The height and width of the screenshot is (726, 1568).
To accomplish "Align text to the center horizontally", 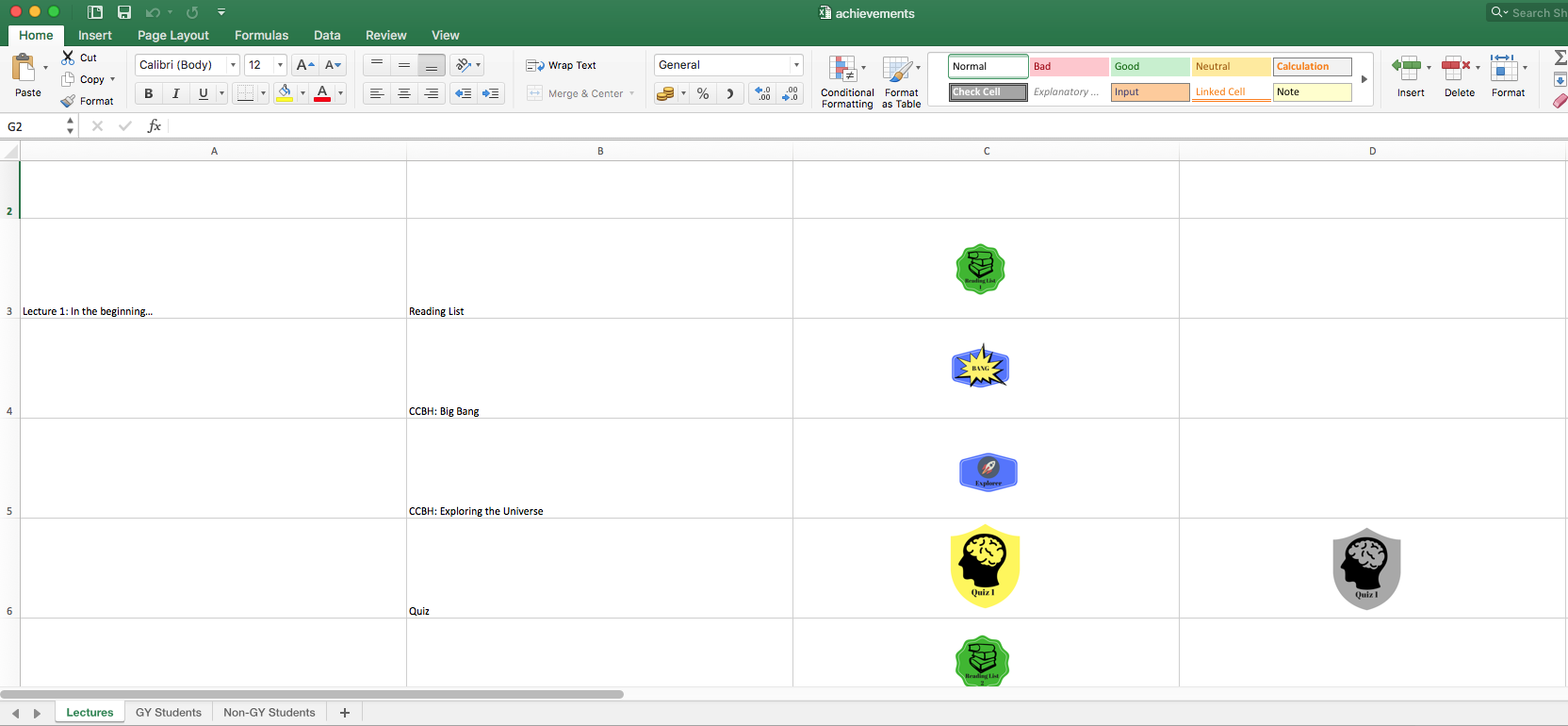I will (x=404, y=93).
